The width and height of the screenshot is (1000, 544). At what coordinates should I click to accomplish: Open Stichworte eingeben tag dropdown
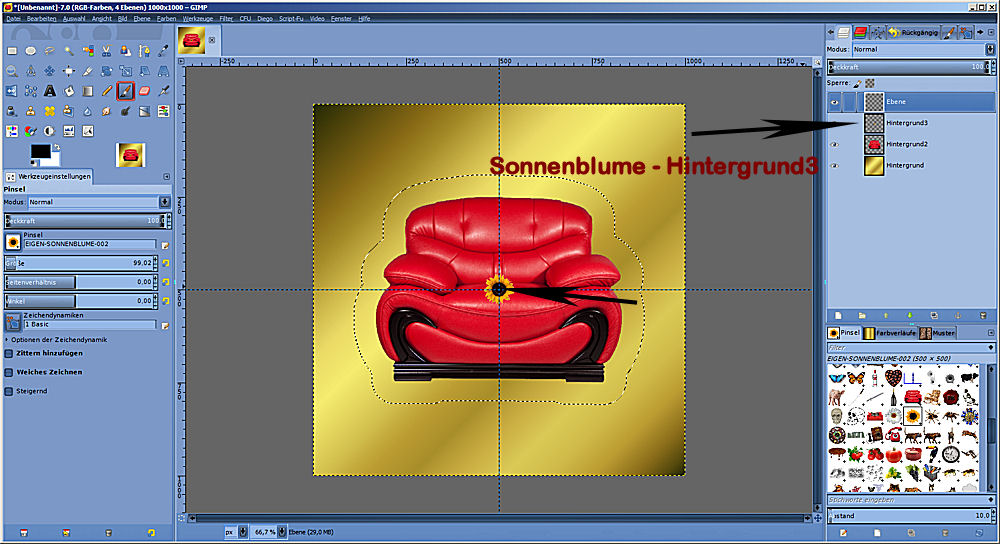pos(990,500)
